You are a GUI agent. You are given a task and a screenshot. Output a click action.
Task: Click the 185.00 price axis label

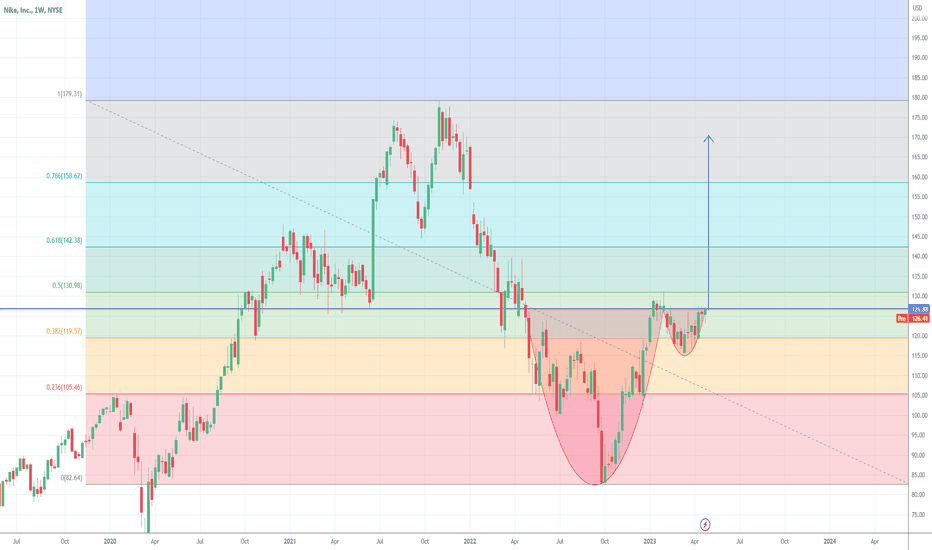[919, 78]
